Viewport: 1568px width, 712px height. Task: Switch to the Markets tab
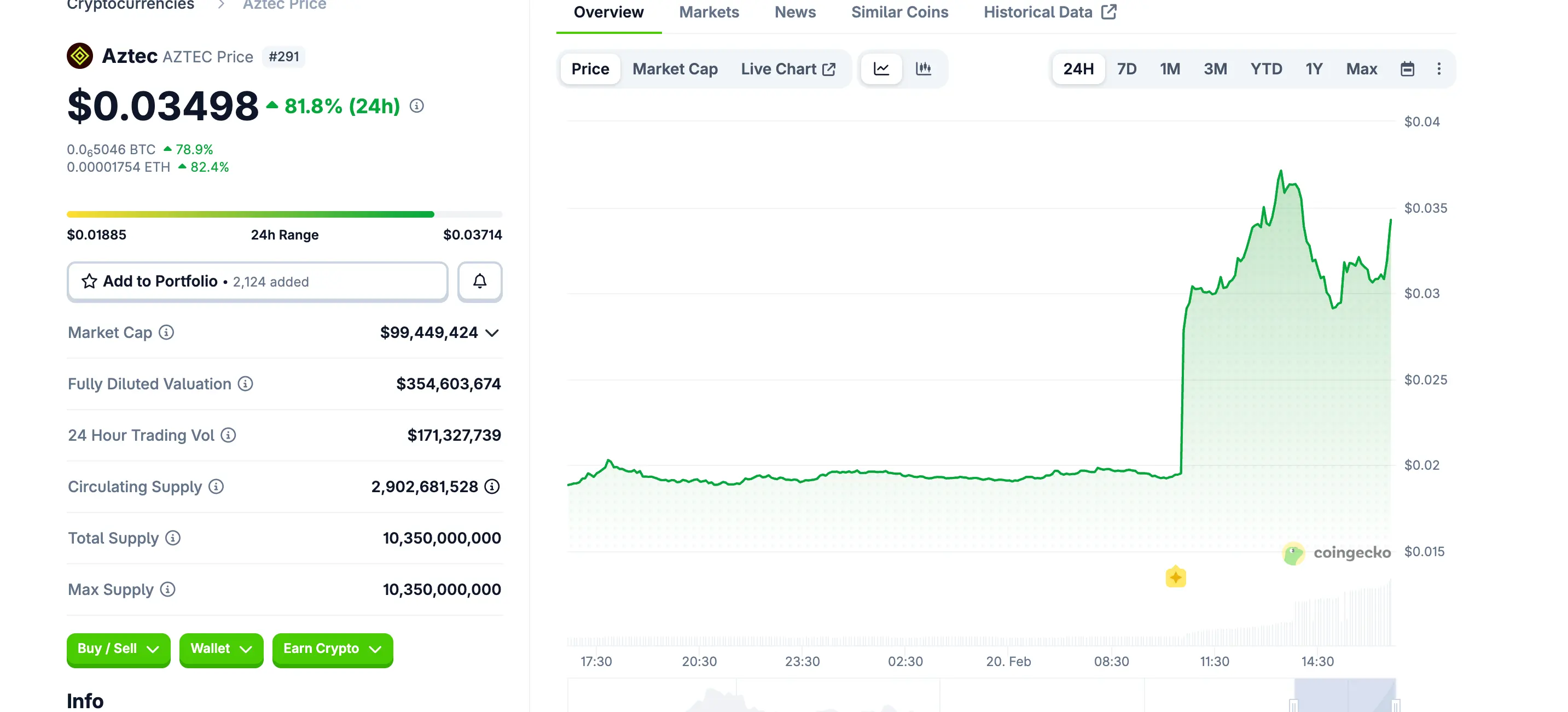(708, 11)
